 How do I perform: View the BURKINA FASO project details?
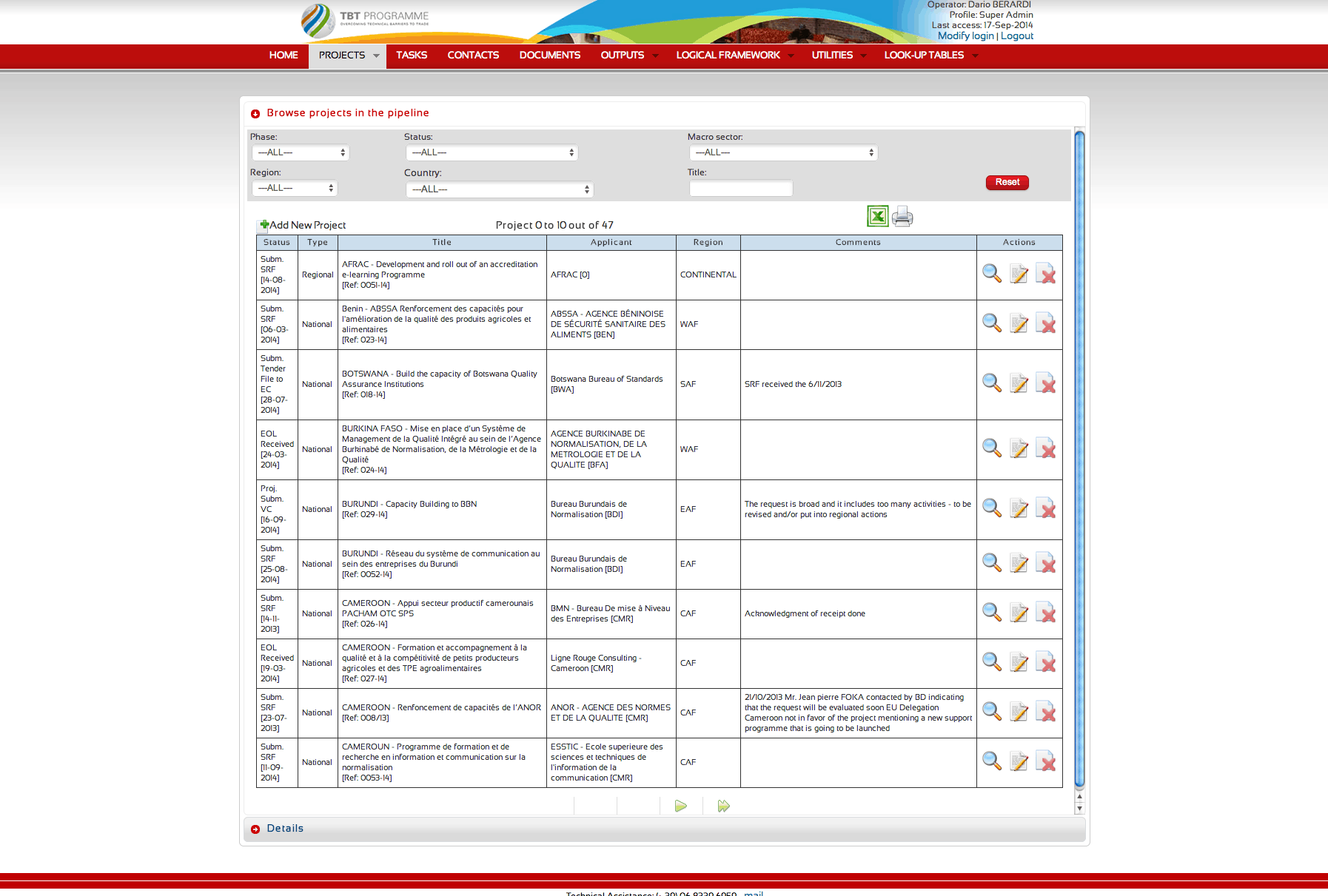click(x=992, y=448)
